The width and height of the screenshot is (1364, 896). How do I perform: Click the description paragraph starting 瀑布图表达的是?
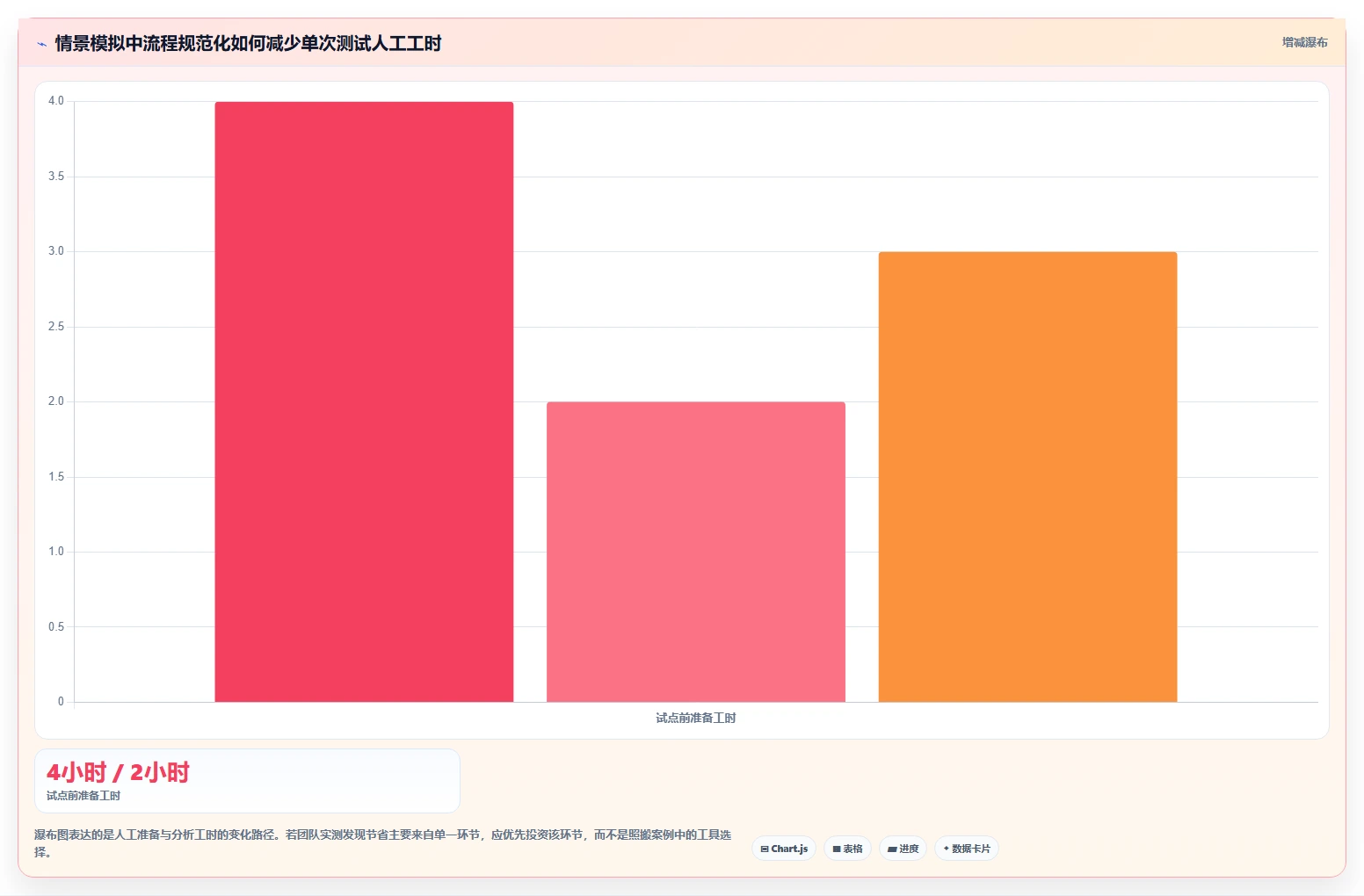tap(383, 843)
